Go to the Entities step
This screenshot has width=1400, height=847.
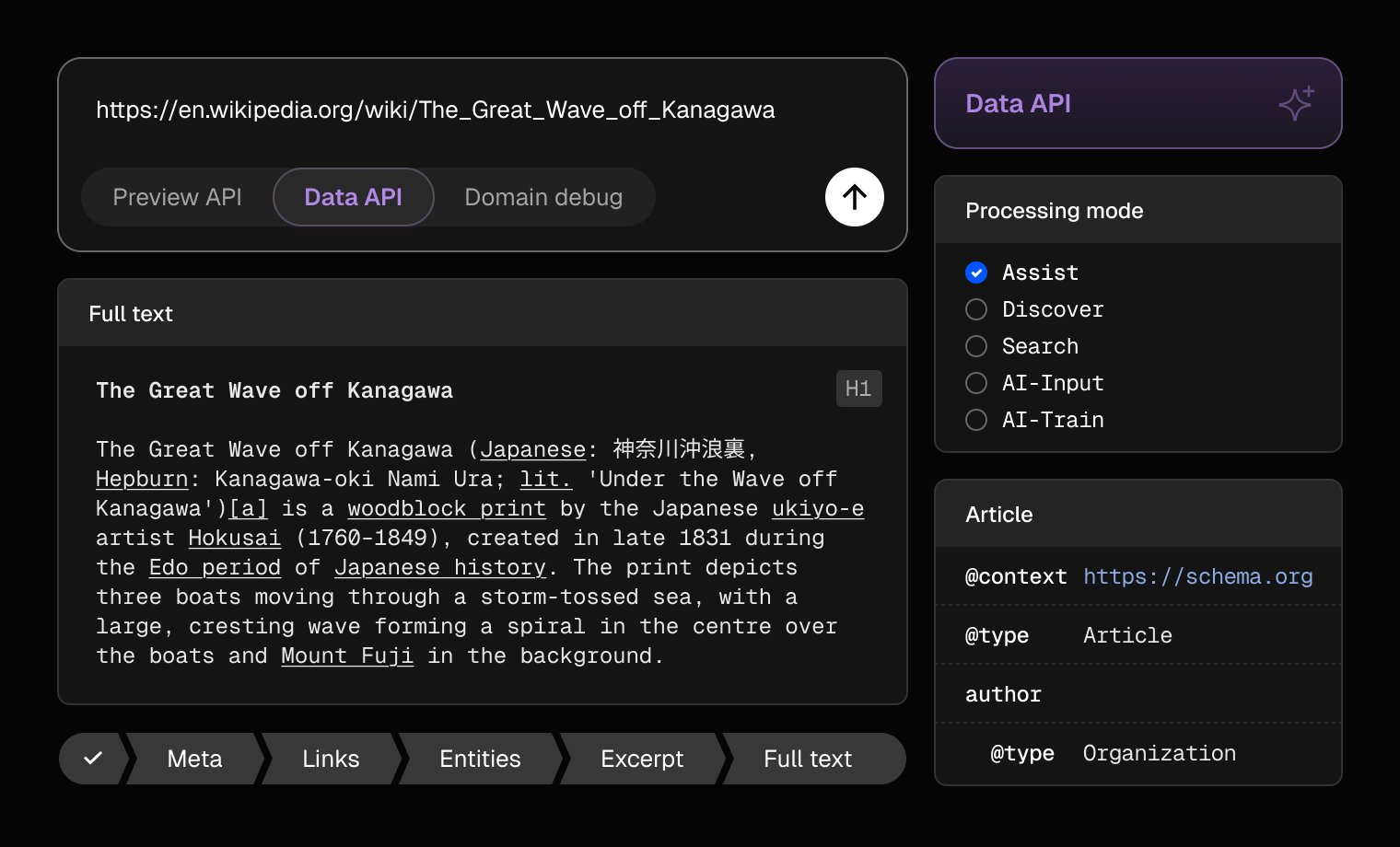pos(480,759)
